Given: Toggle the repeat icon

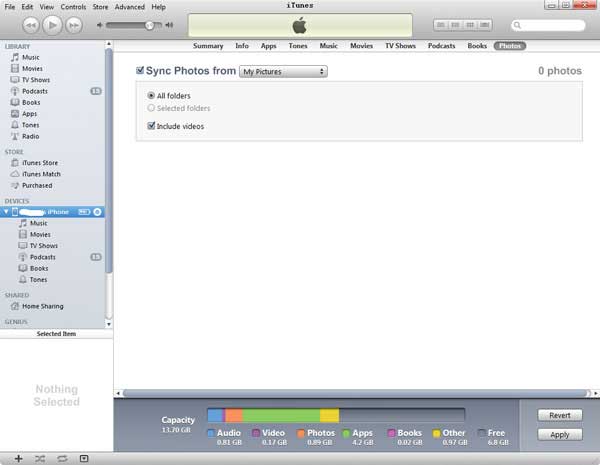Looking at the screenshot, I should (62, 458).
